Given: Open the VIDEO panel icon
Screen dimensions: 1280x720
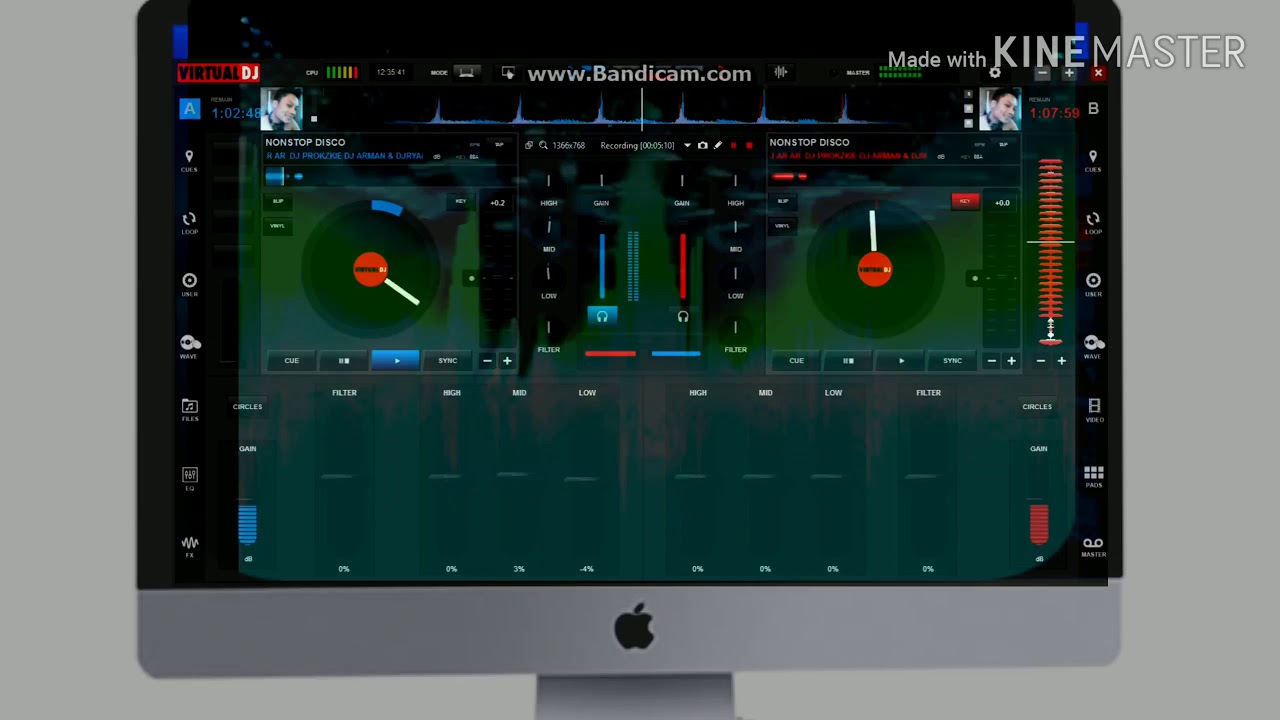Looking at the screenshot, I should point(1094,410).
